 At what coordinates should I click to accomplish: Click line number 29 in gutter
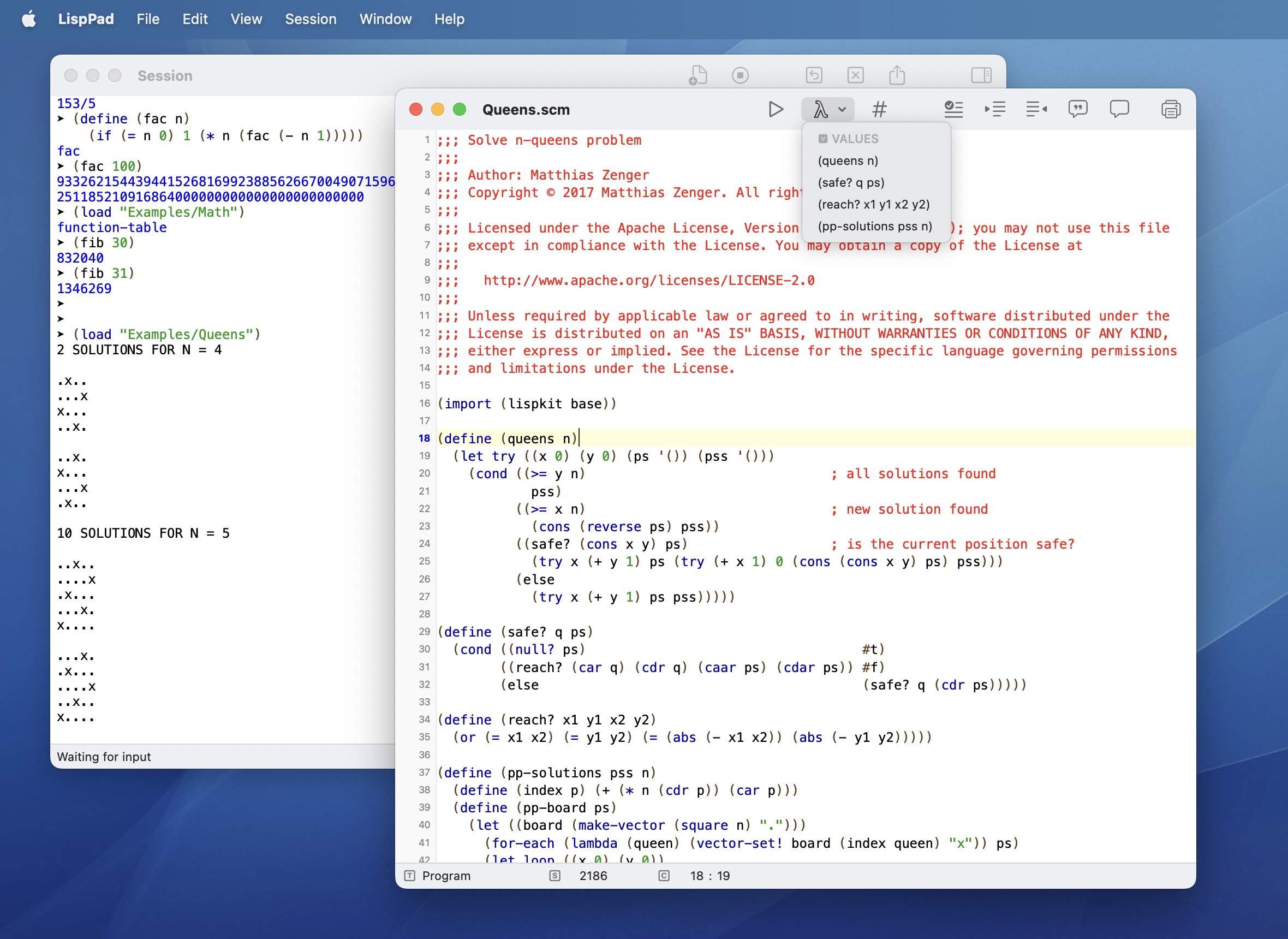tap(425, 632)
